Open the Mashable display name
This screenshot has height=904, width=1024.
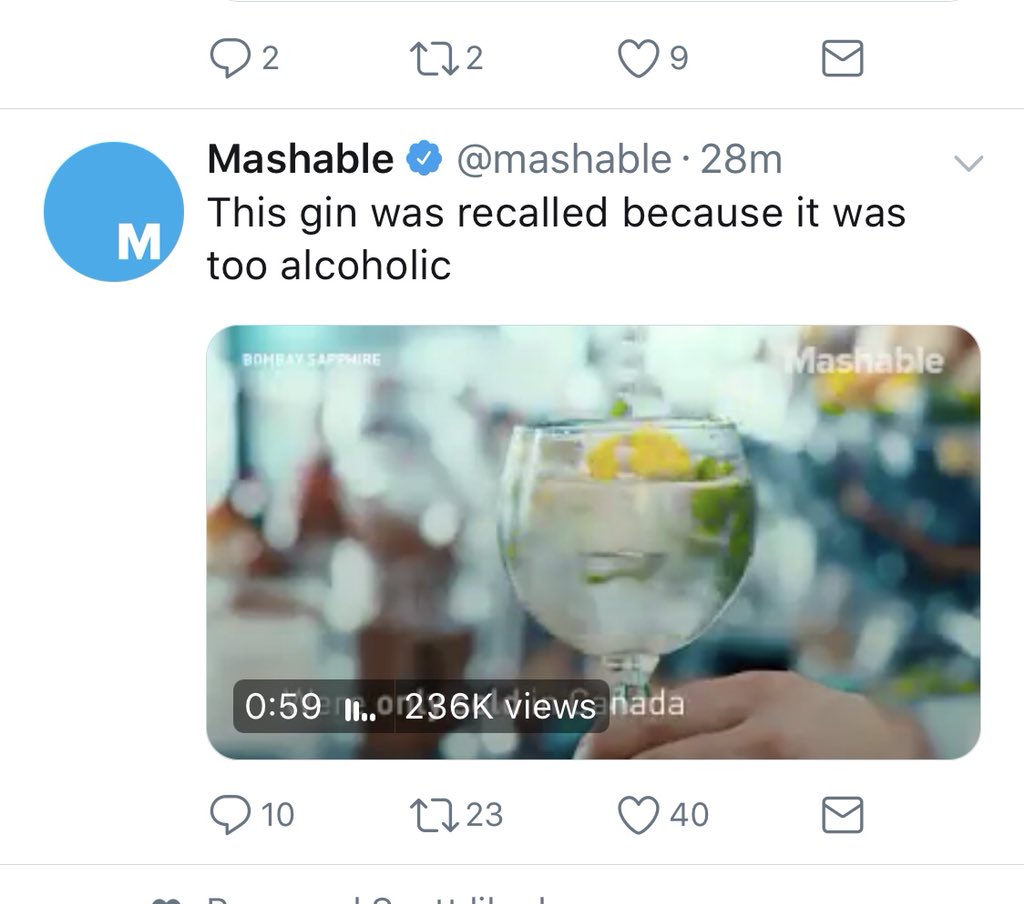pos(300,159)
